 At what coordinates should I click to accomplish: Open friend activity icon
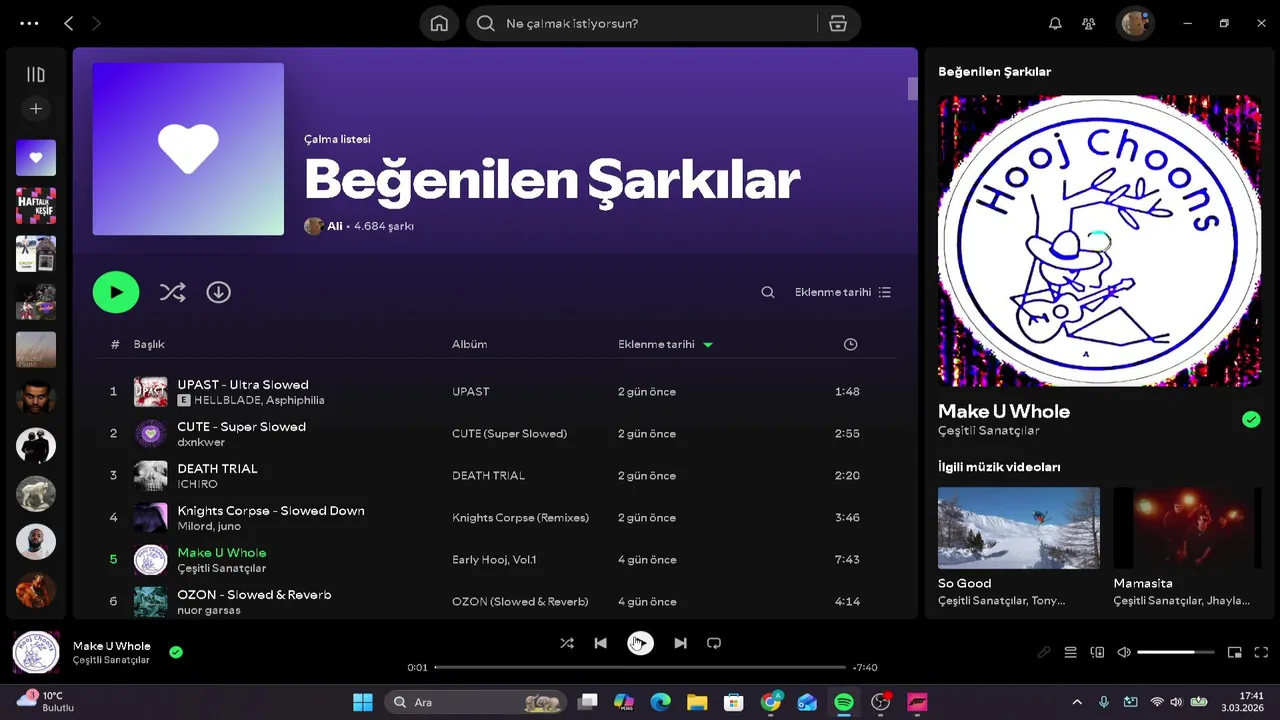1089,23
